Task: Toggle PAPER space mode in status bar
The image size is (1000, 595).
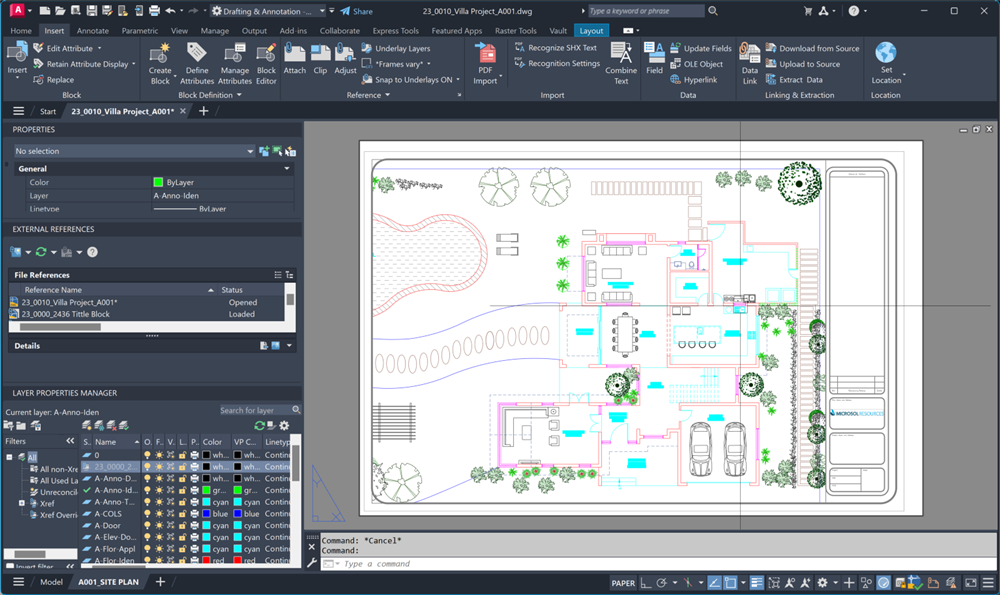Action: click(x=623, y=583)
